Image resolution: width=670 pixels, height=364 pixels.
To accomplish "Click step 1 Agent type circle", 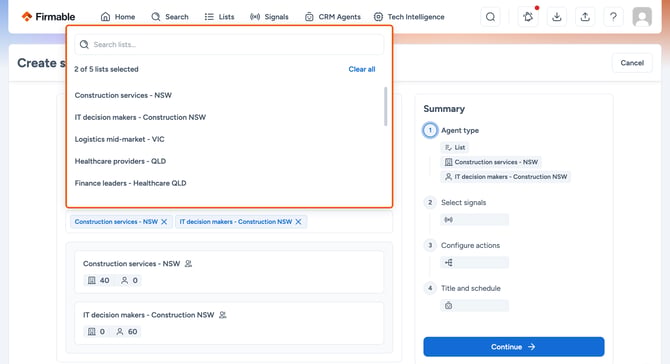I will point(430,130).
